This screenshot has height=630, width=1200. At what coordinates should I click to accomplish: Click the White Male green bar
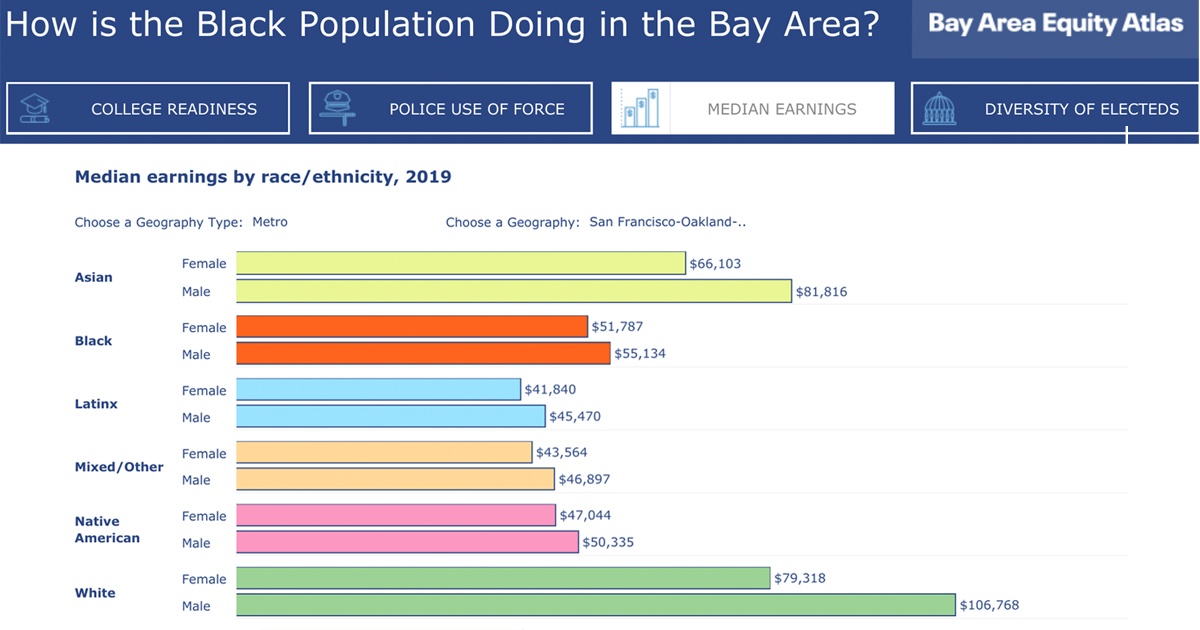point(595,605)
